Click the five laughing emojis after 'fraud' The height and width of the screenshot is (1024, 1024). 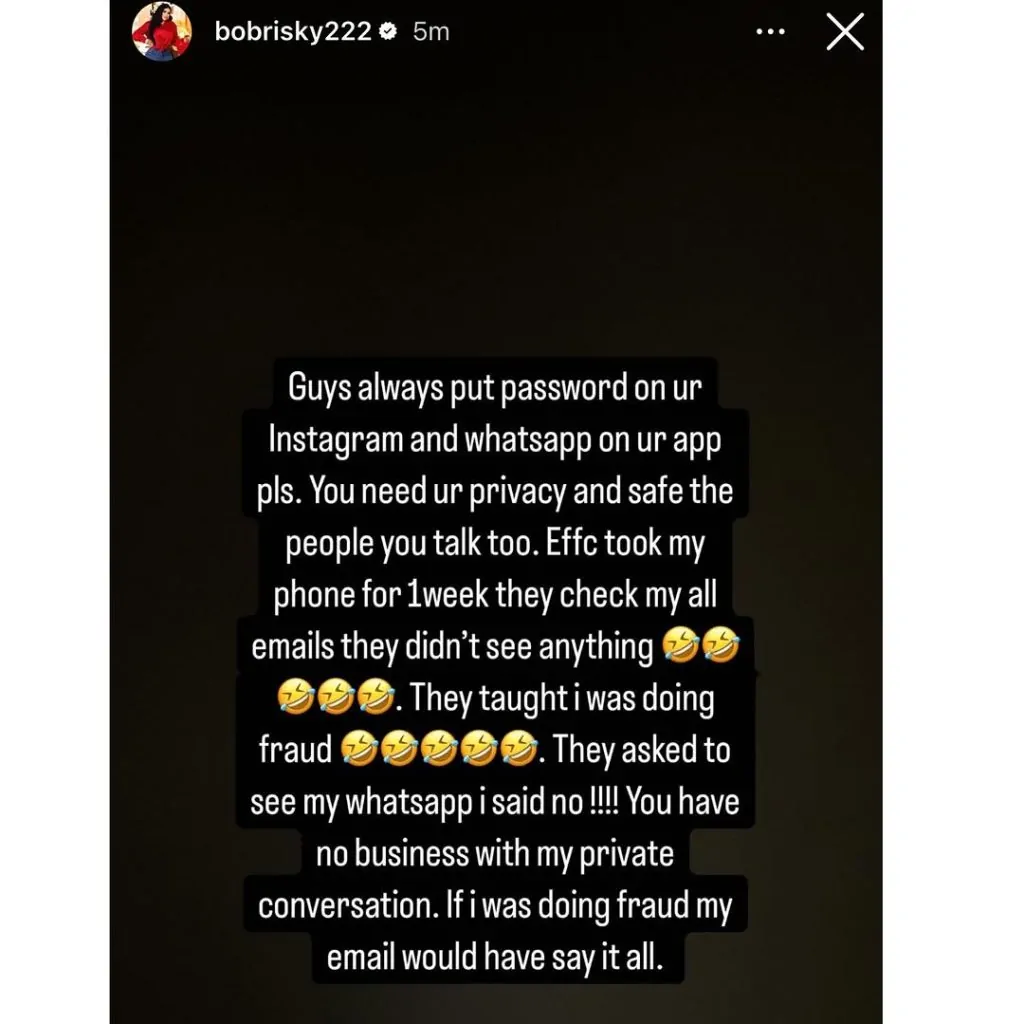438,748
